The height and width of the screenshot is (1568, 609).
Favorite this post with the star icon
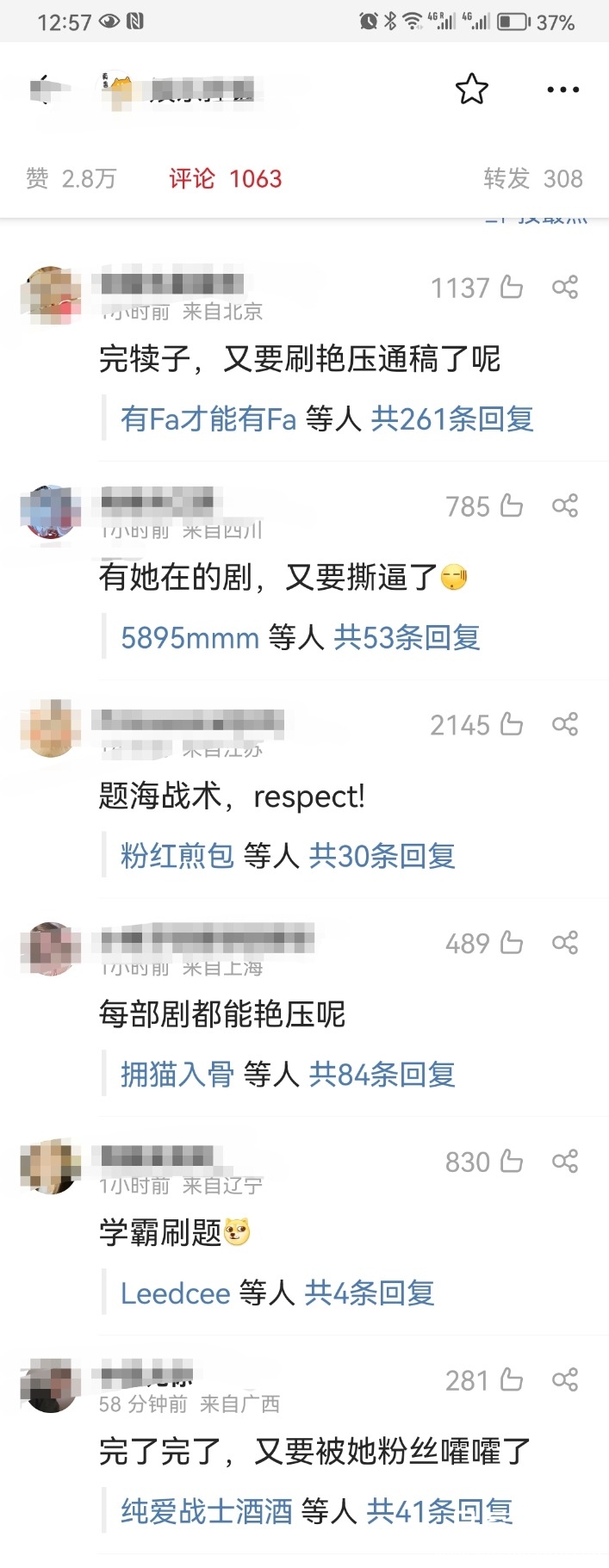(471, 89)
